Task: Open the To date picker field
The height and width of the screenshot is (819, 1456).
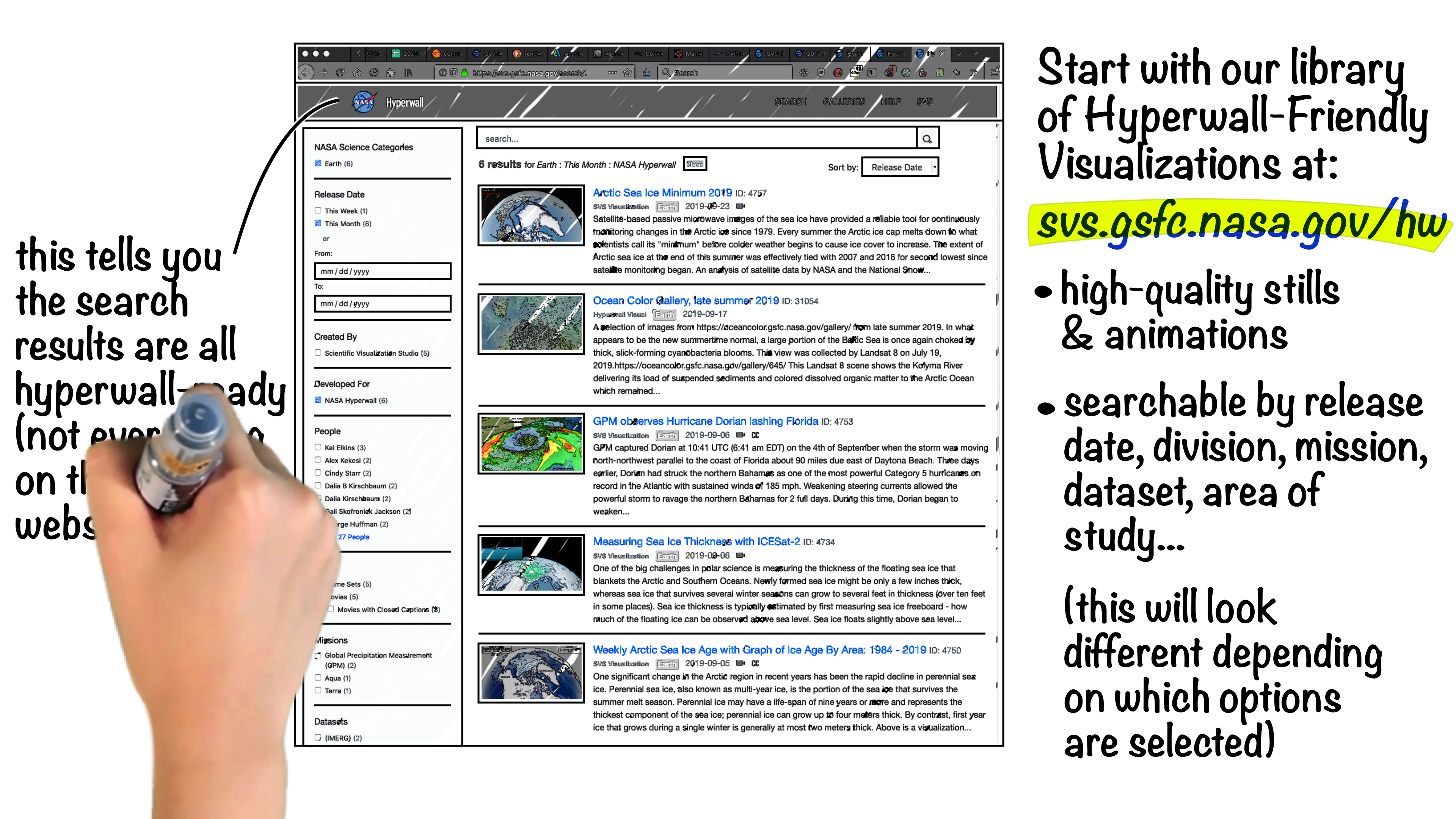Action: [x=383, y=303]
